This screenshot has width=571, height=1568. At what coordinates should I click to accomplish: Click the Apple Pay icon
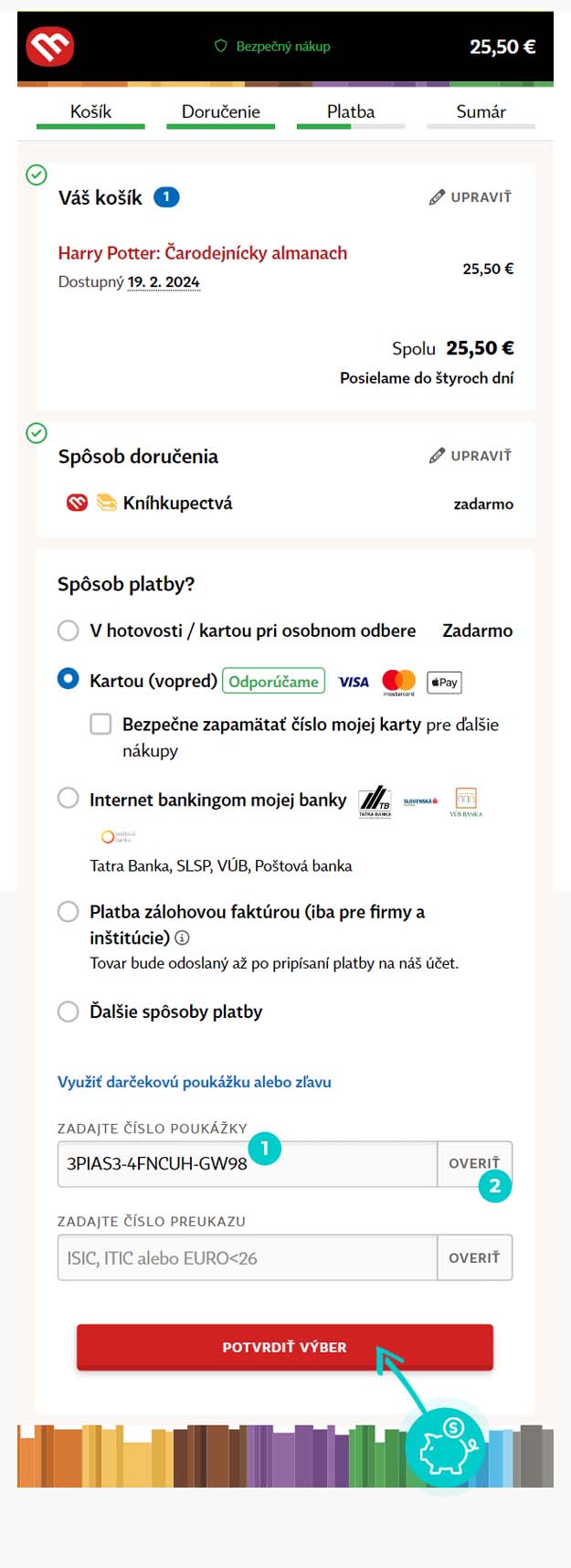[444, 682]
